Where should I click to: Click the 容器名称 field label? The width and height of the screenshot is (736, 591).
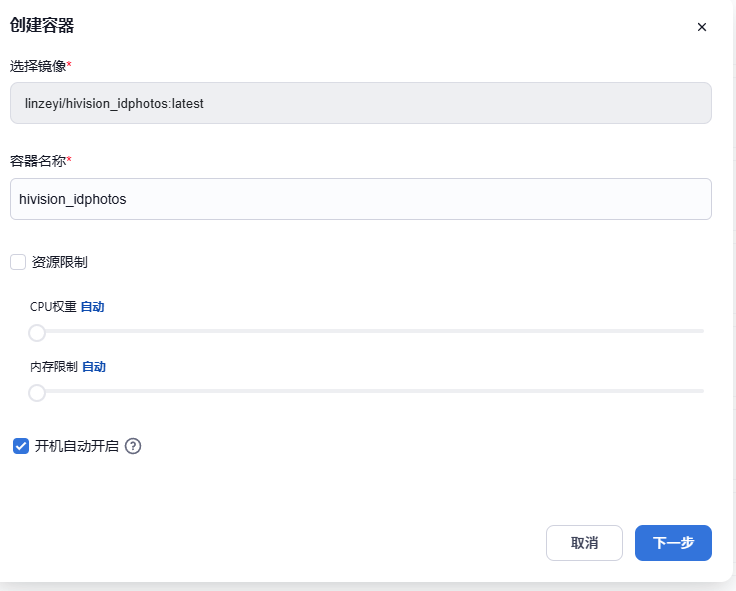click(38, 161)
